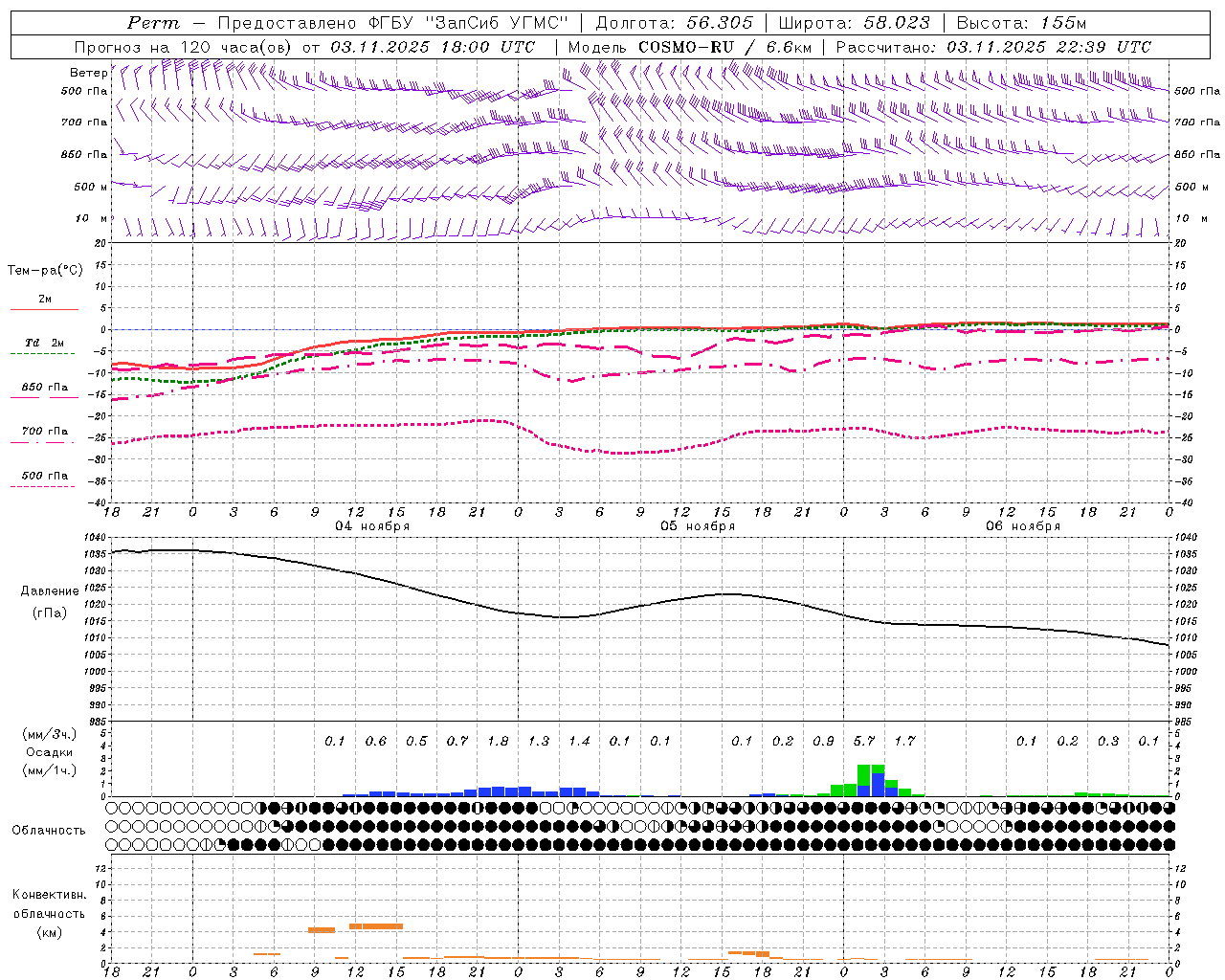Click the "04 ноября" date label
The height and width of the screenshot is (980, 1225).
(372, 526)
